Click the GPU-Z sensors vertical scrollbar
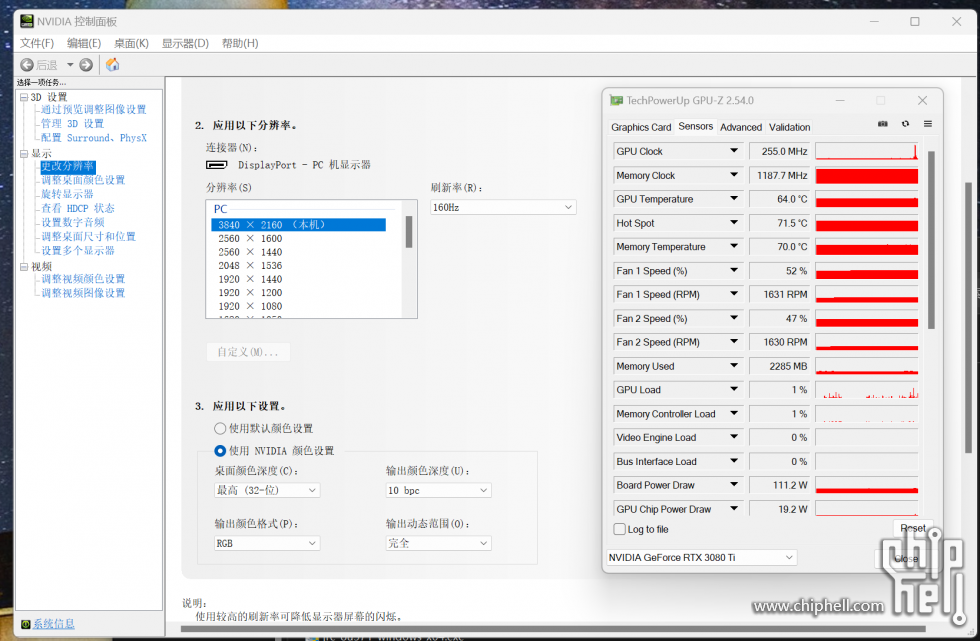 coord(931,240)
